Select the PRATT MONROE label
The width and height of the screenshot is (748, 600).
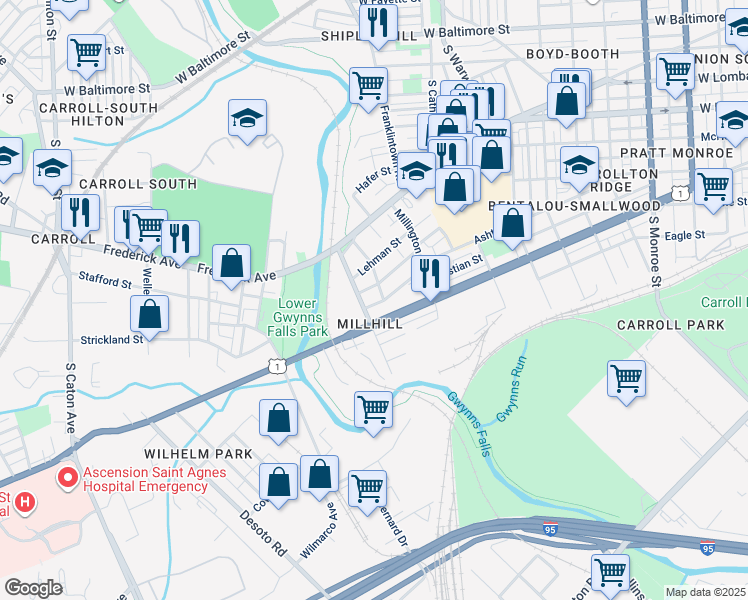tap(676, 153)
